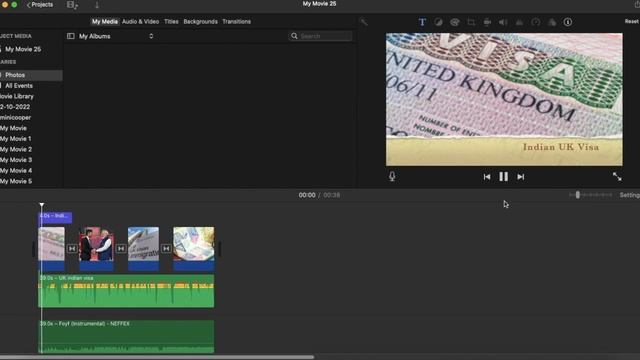
Task: Enter fullscreen playback with the arrows icon
Action: (x=617, y=176)
